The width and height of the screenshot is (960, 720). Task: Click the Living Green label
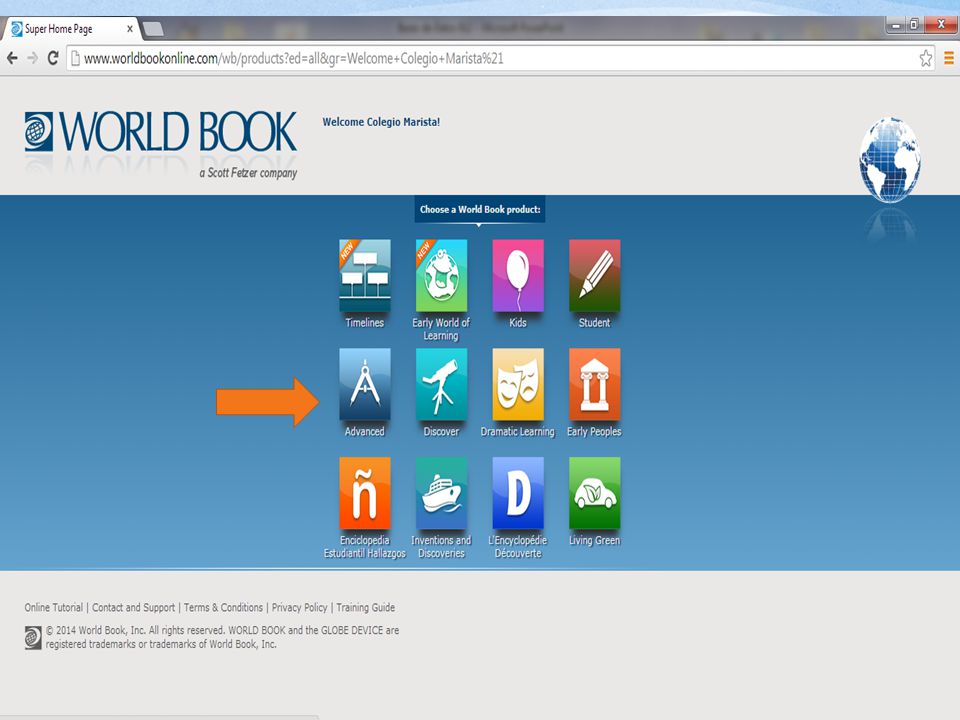tap(594, 541)
